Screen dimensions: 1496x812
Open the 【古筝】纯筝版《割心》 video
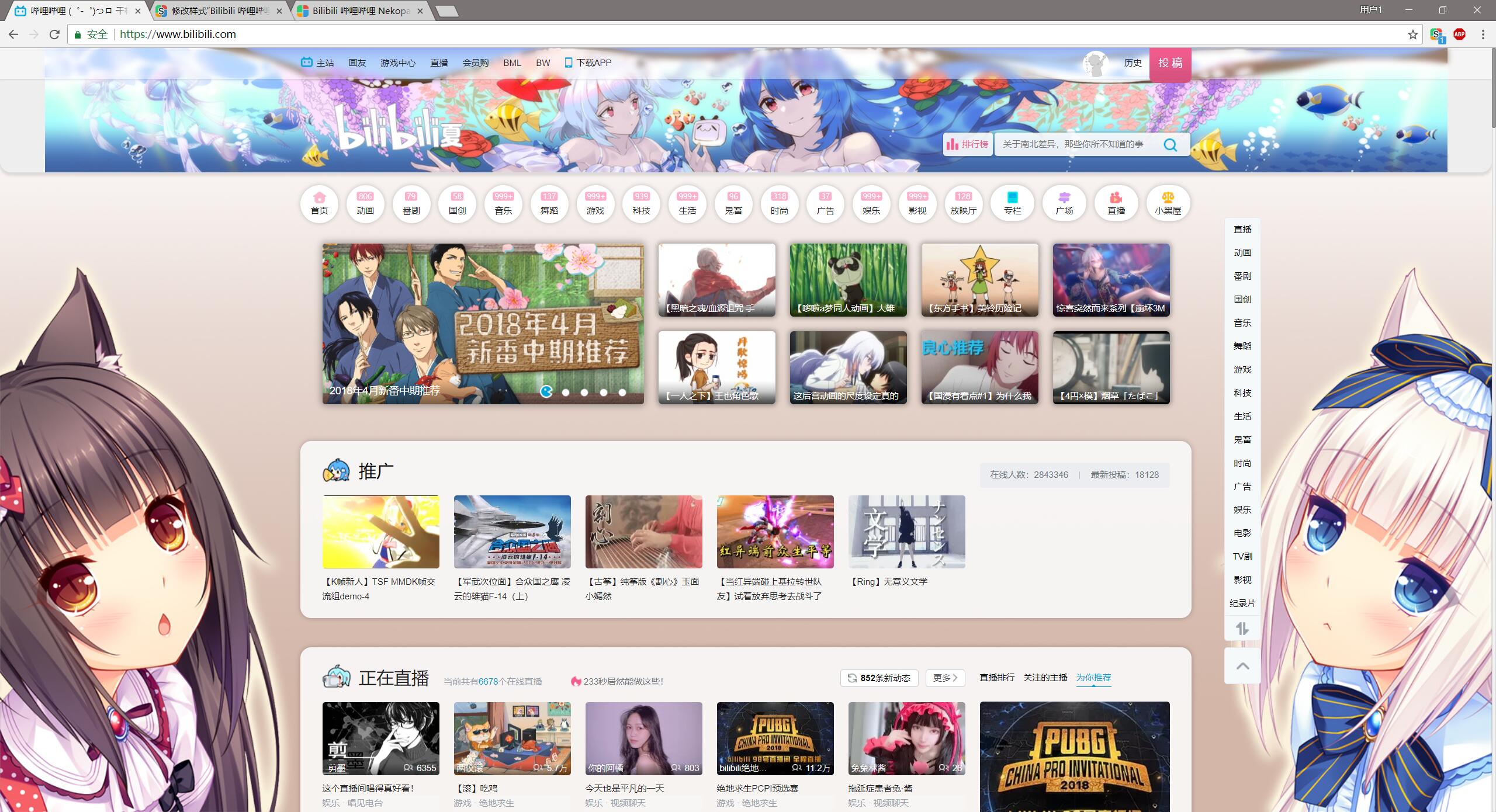click(x=643, y=532)
